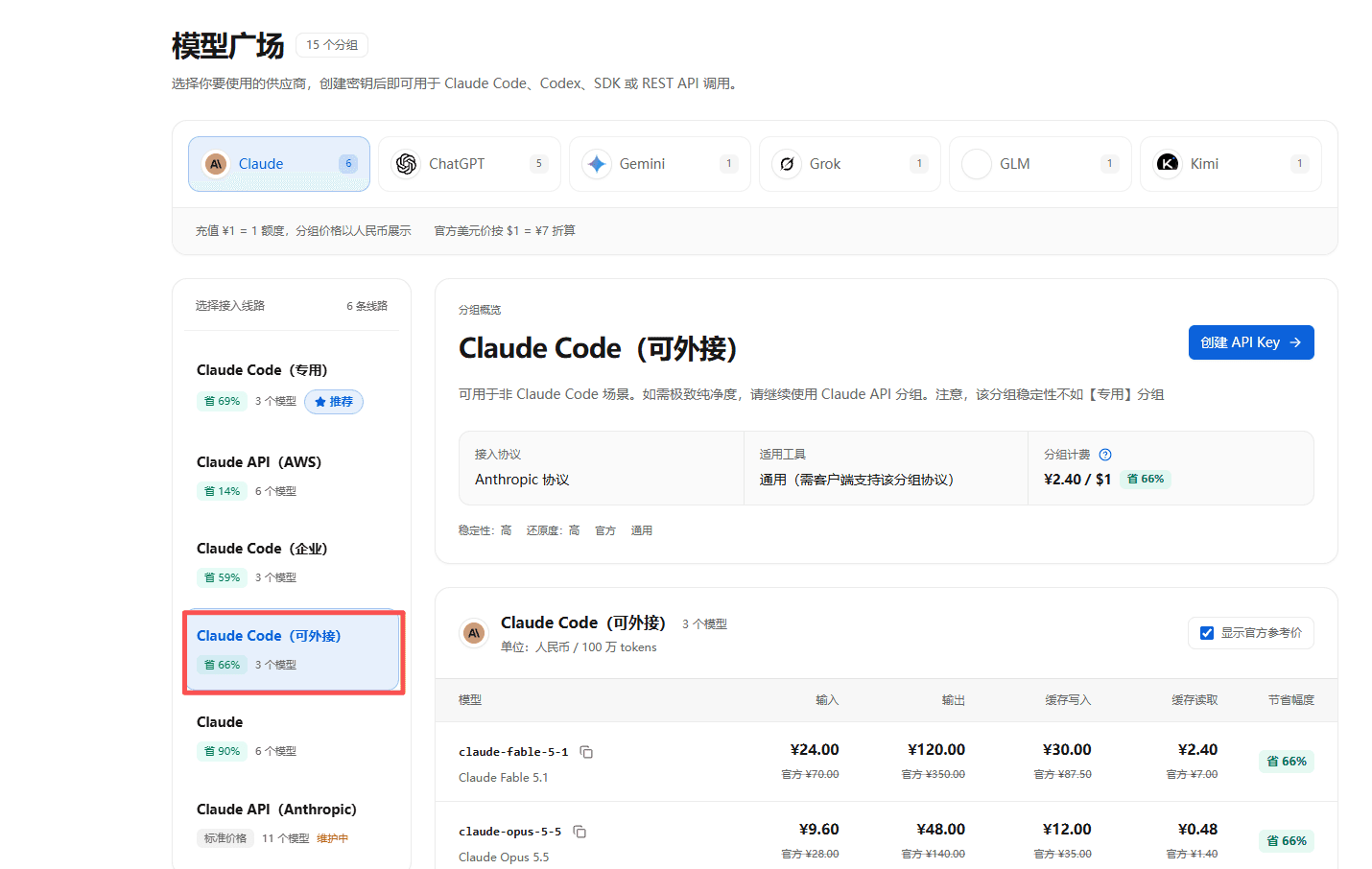1372x869 pixels.
Task: Switch to the Kimi provider tab
Action: click(x=1231, y=164)
